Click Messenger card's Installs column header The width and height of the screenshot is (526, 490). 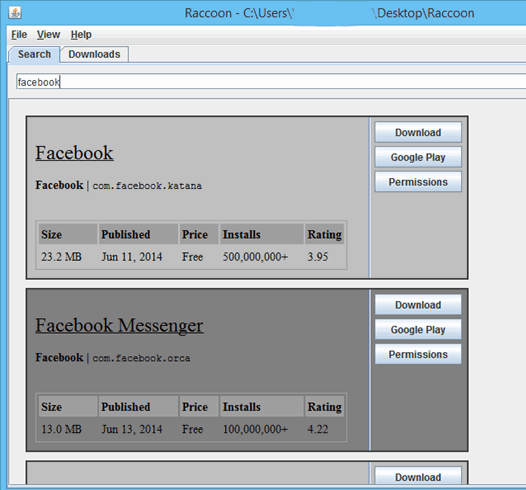(262, 407)
